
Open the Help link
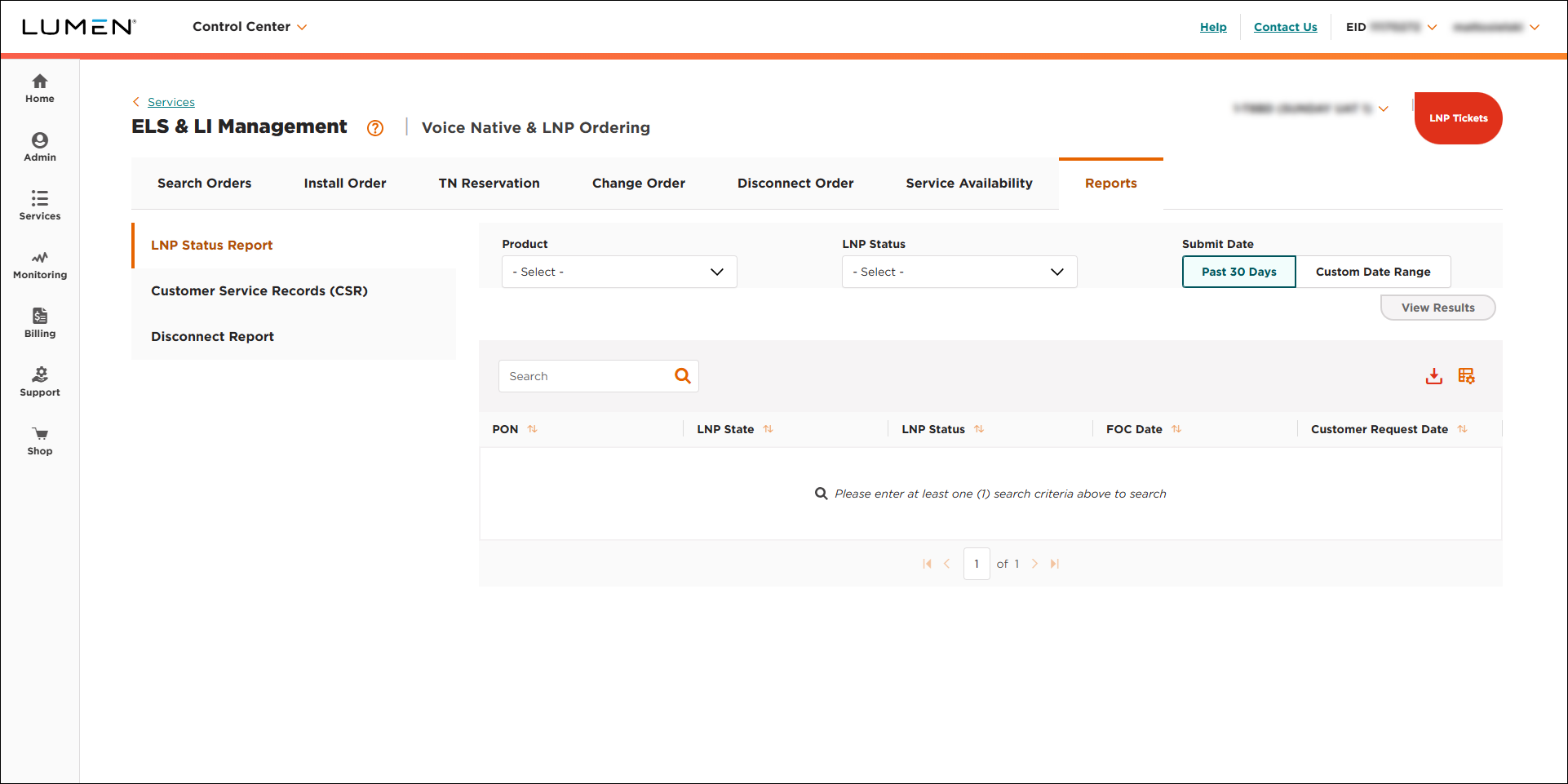tap(1213, 27)
